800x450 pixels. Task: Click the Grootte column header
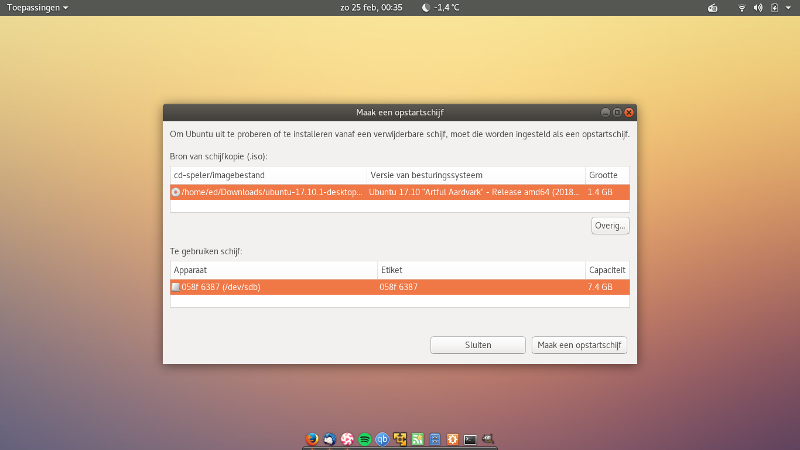607,175
